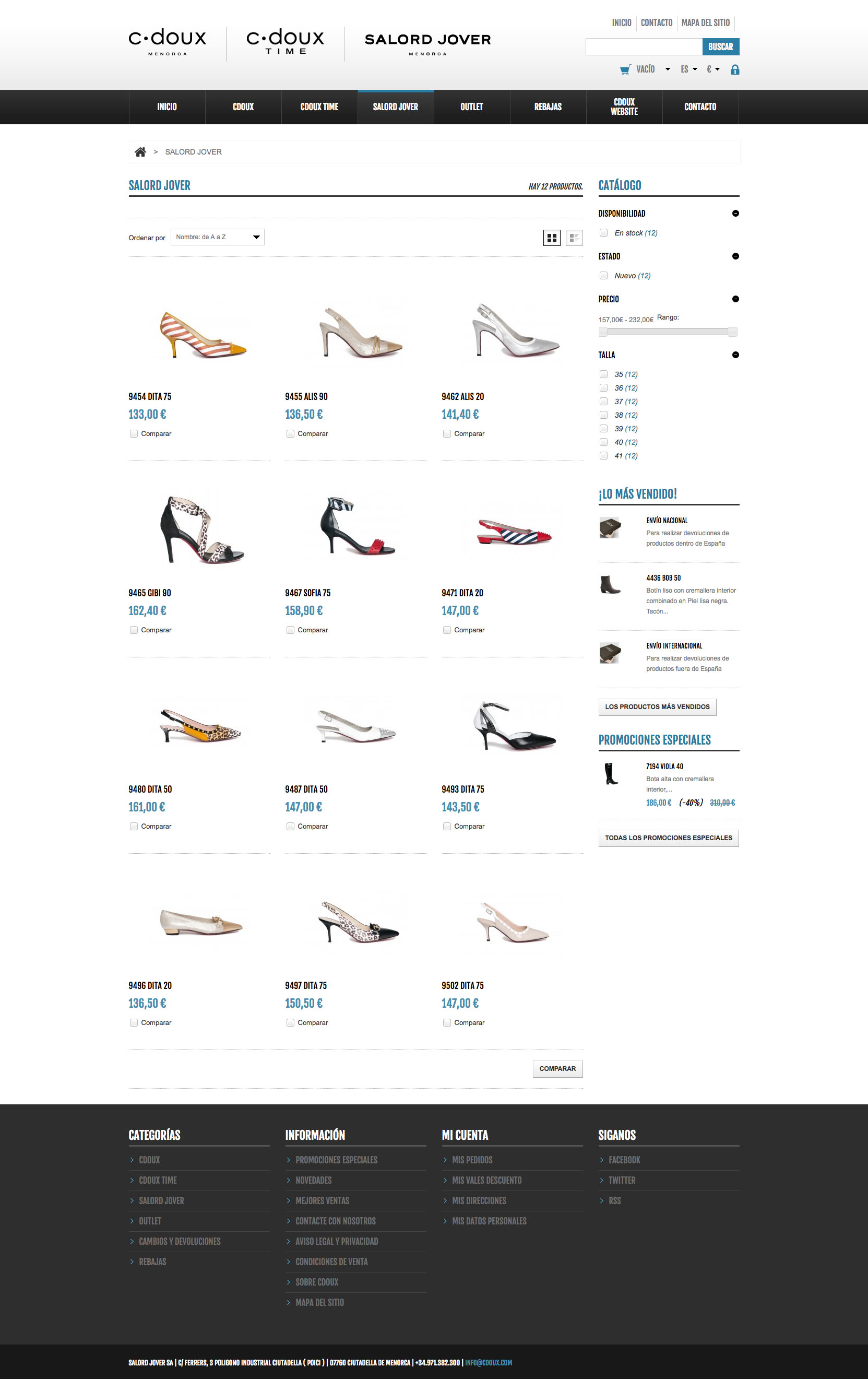The height and width of the screenshot is (1379, 868).
Task: Select the REBAJAS nav item
Action: (548, 107)
